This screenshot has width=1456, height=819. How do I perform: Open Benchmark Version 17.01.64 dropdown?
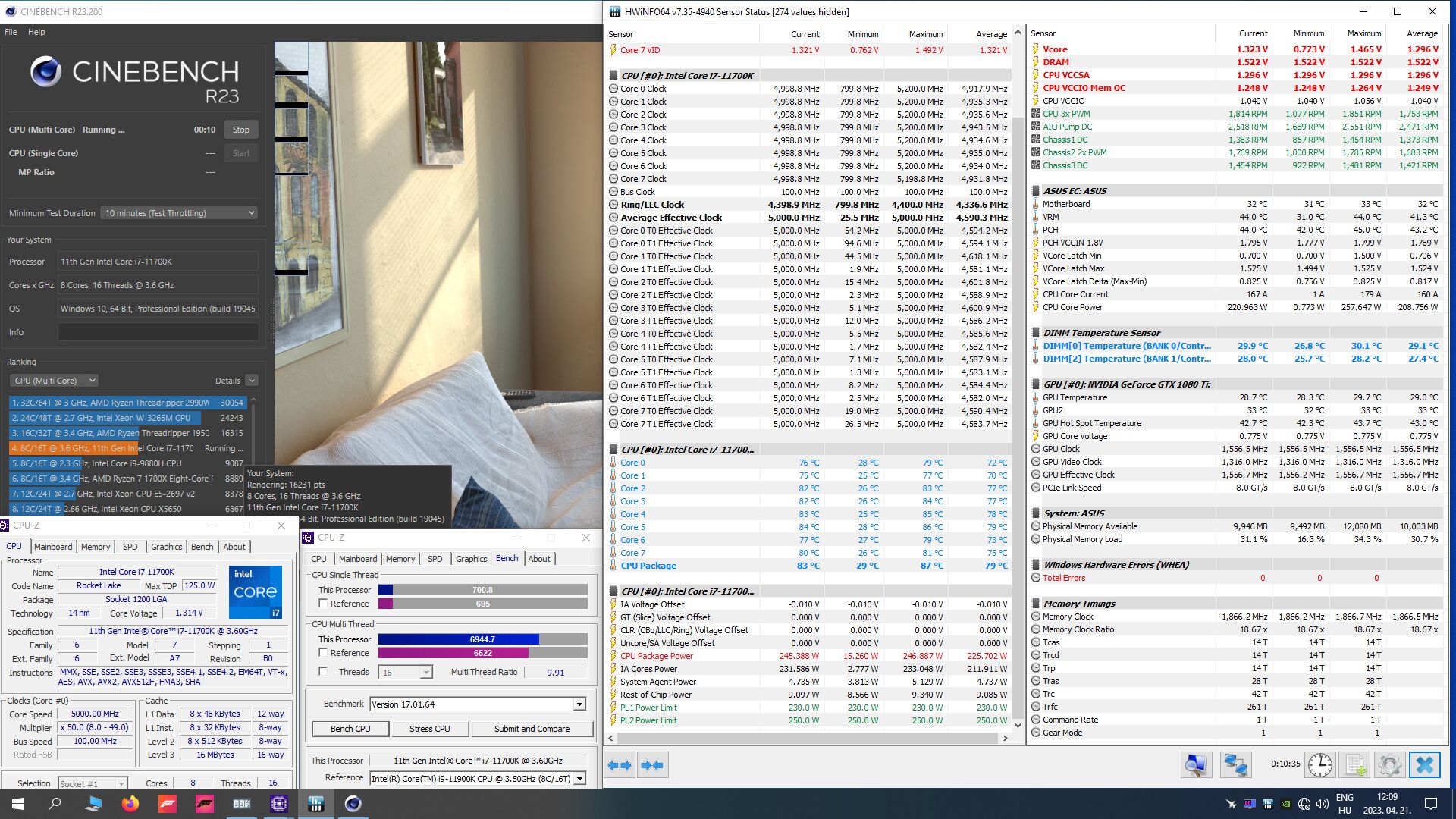click(x=478, y=704)
